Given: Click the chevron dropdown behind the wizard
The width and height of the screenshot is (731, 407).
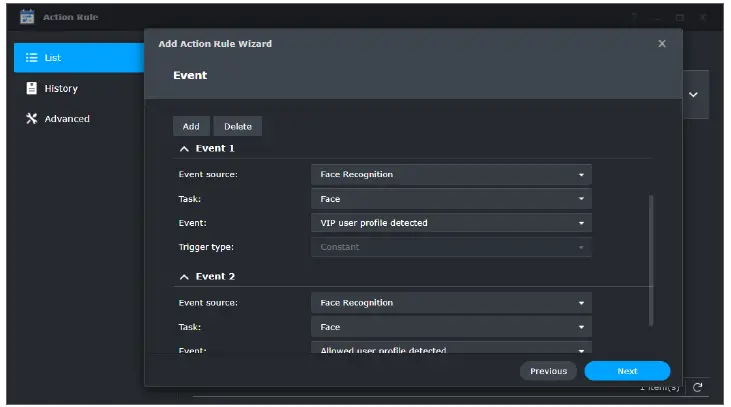Looking at the screenshot, I should [693, 94].
